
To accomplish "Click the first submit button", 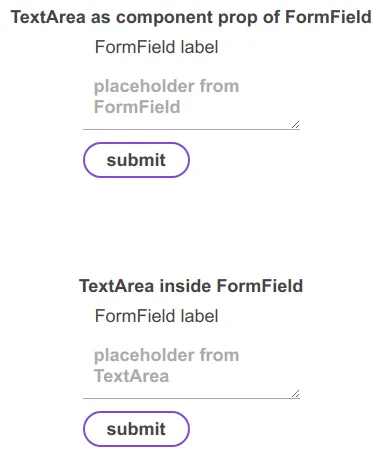I will pyautogui.click(x=136, y=160).
